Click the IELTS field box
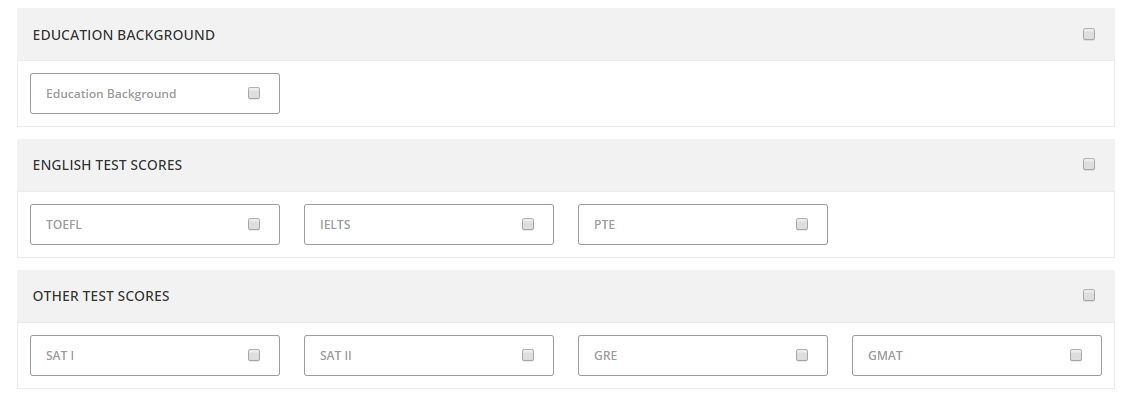This screenshot has width=1125, height=394. click(429, 225)
